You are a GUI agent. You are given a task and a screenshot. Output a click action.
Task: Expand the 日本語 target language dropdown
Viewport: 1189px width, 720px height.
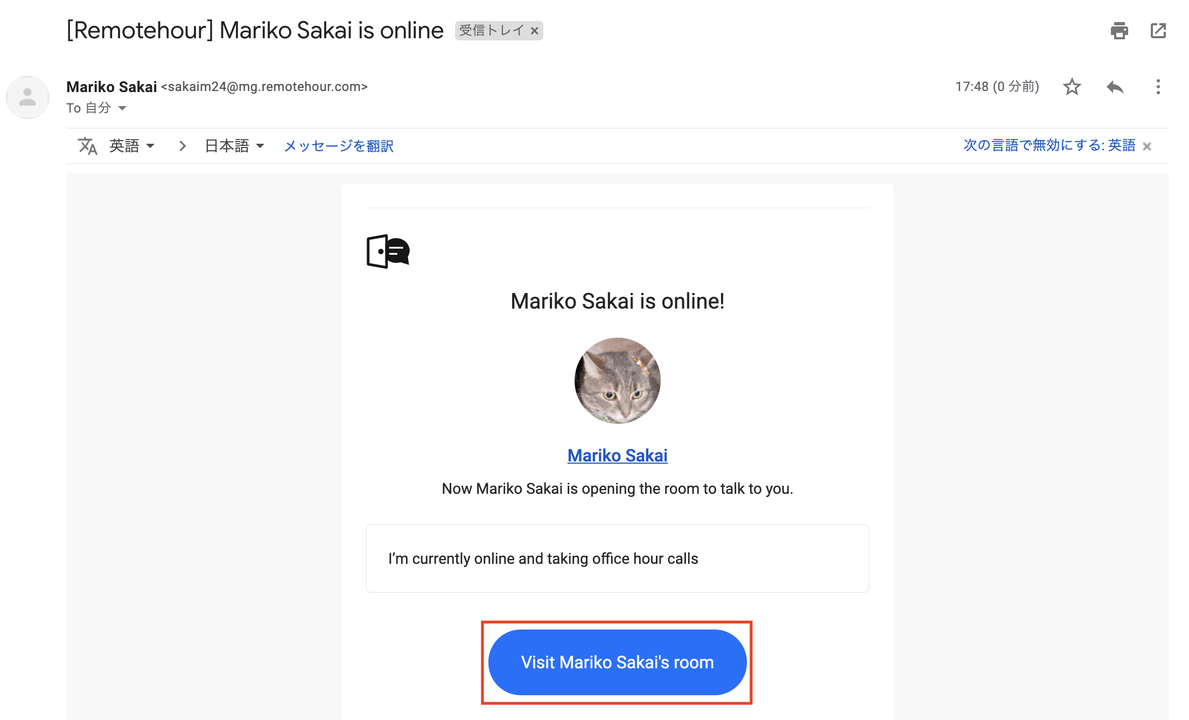pyautogui.click(x=234, y=146)
